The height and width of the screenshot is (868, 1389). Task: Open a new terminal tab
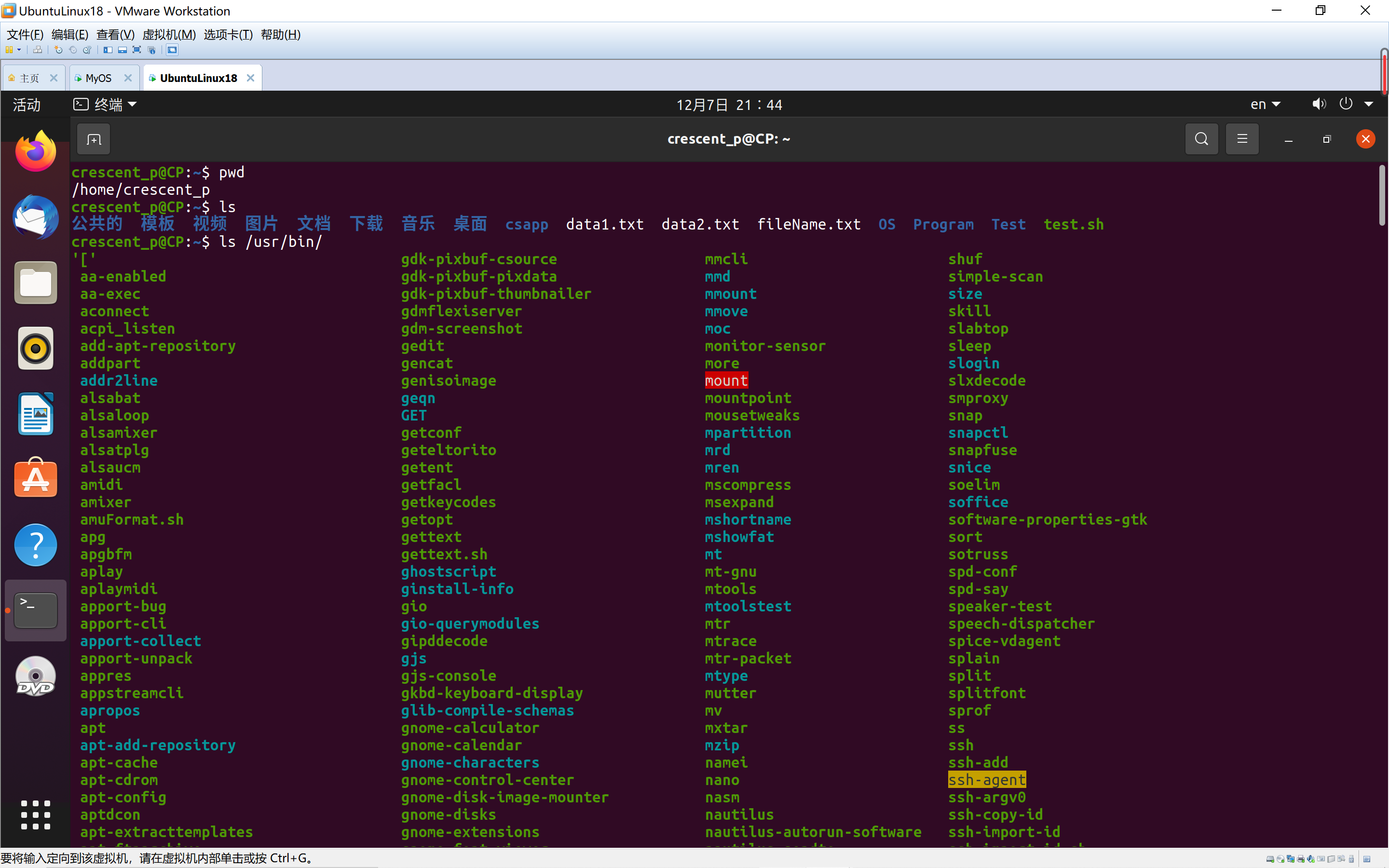[94, 139]
